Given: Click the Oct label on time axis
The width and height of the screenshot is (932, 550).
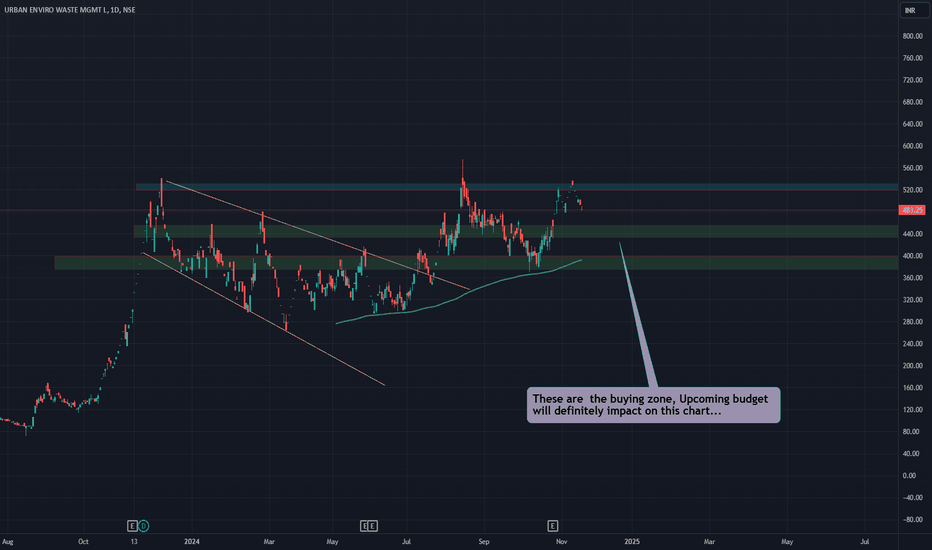Looking at the screenshot, I should tap(83, 542).
